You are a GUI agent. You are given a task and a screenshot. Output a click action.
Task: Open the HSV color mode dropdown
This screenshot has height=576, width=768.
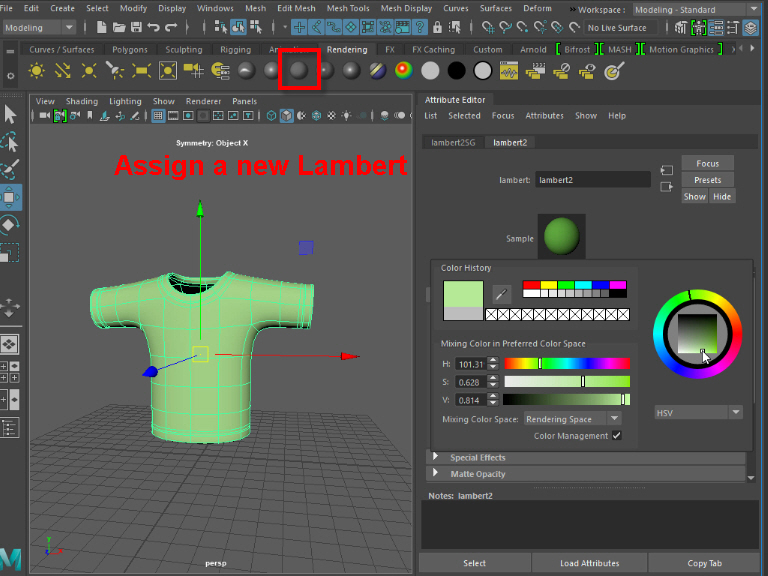tap(699, 412)
